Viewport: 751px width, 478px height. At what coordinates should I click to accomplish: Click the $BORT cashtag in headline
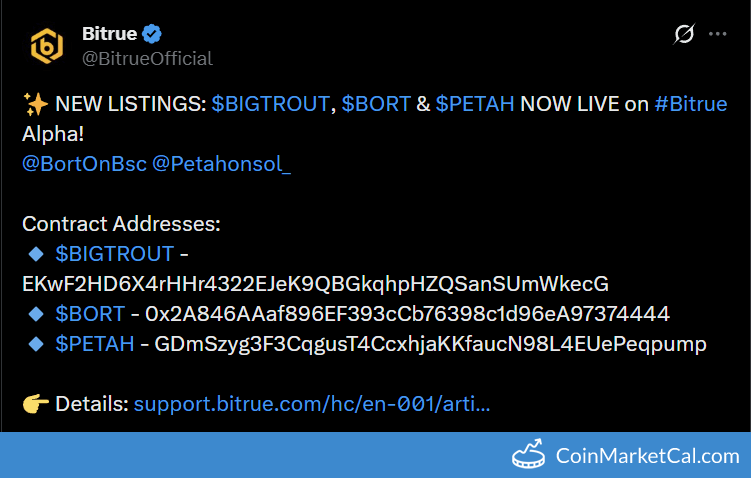[375, 104]
